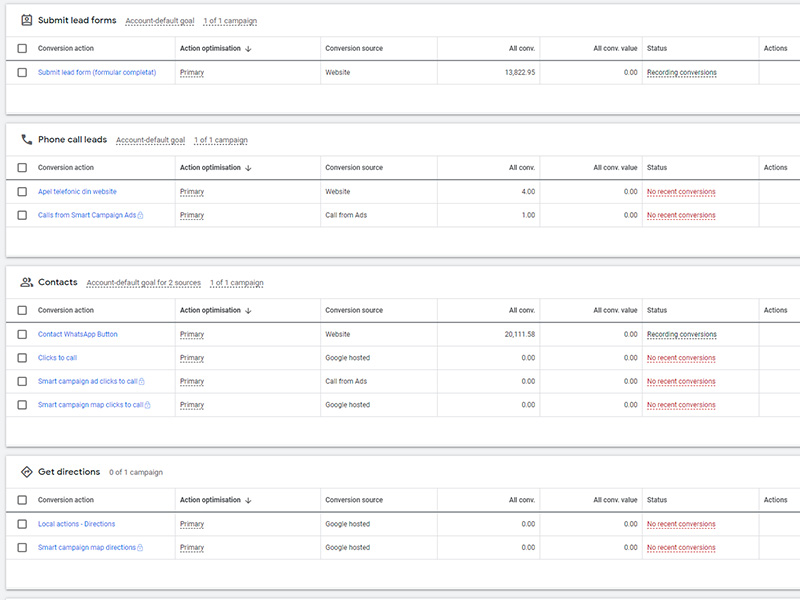Open Calls from Smart Campaign Ads action
This screenshot has width=800, height=600.
point(87,215)
